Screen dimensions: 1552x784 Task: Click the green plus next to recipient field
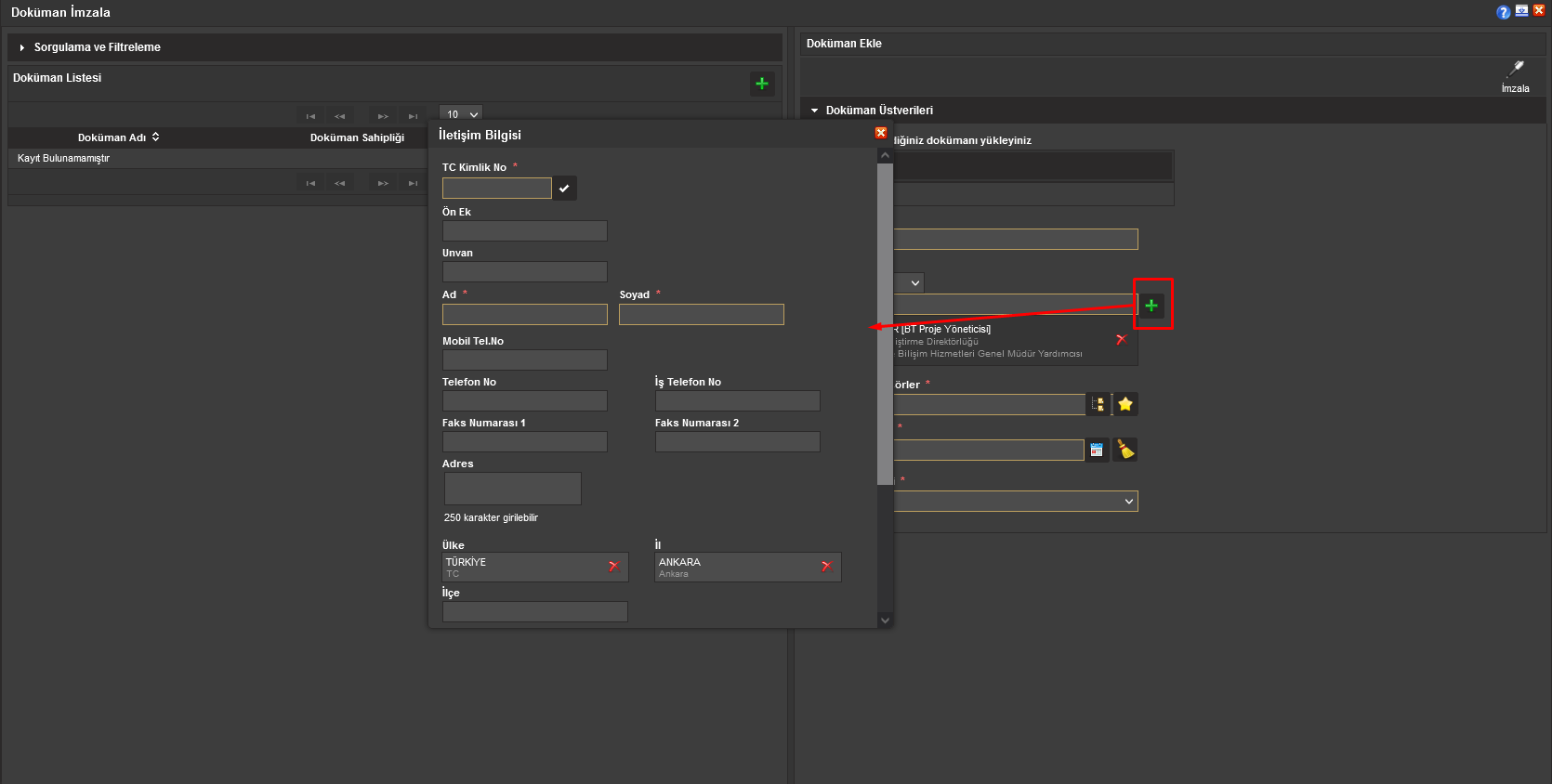(x=1151, y=306)
